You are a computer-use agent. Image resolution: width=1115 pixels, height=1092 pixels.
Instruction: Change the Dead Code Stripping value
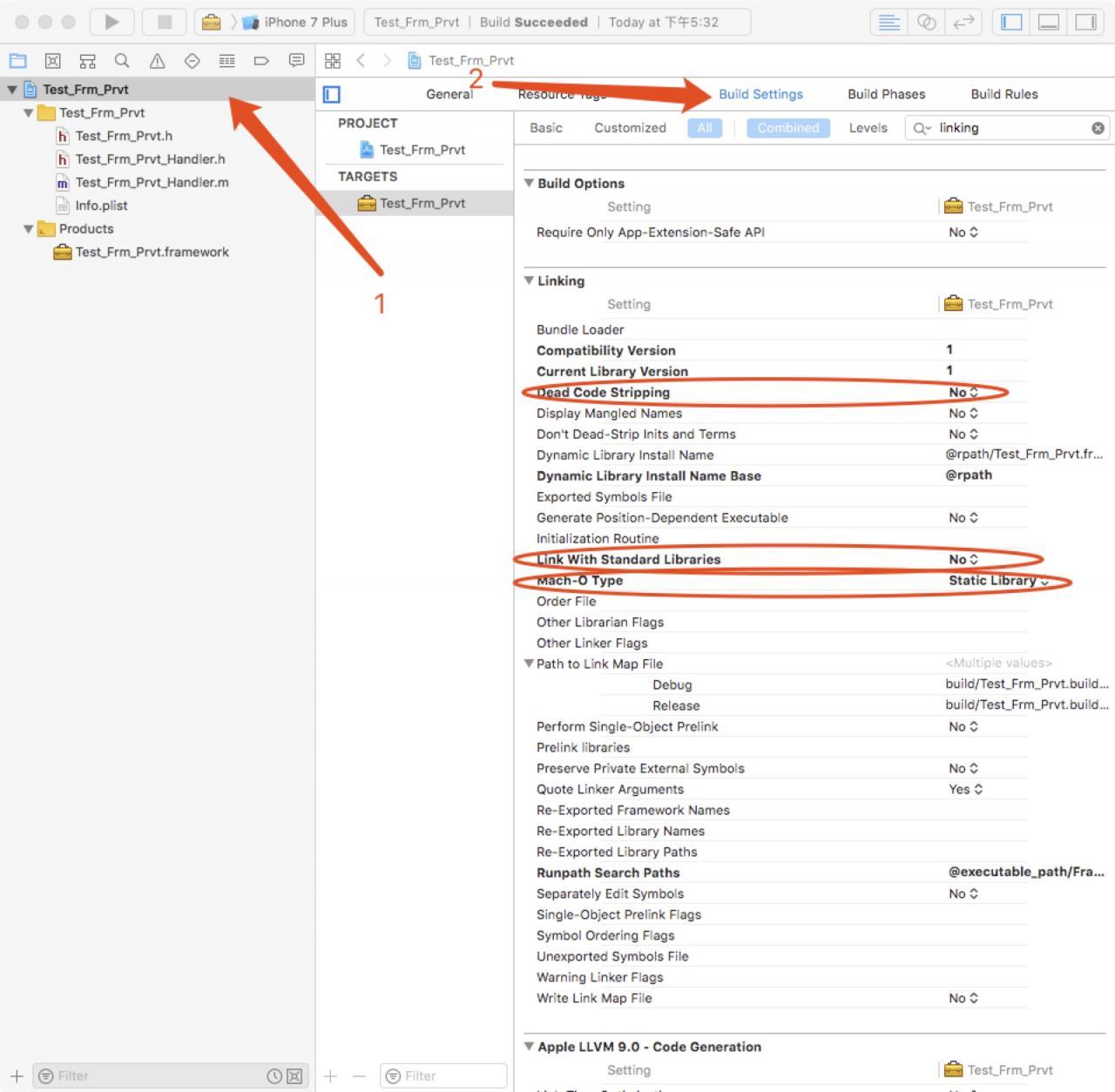[x=963, y=393]
